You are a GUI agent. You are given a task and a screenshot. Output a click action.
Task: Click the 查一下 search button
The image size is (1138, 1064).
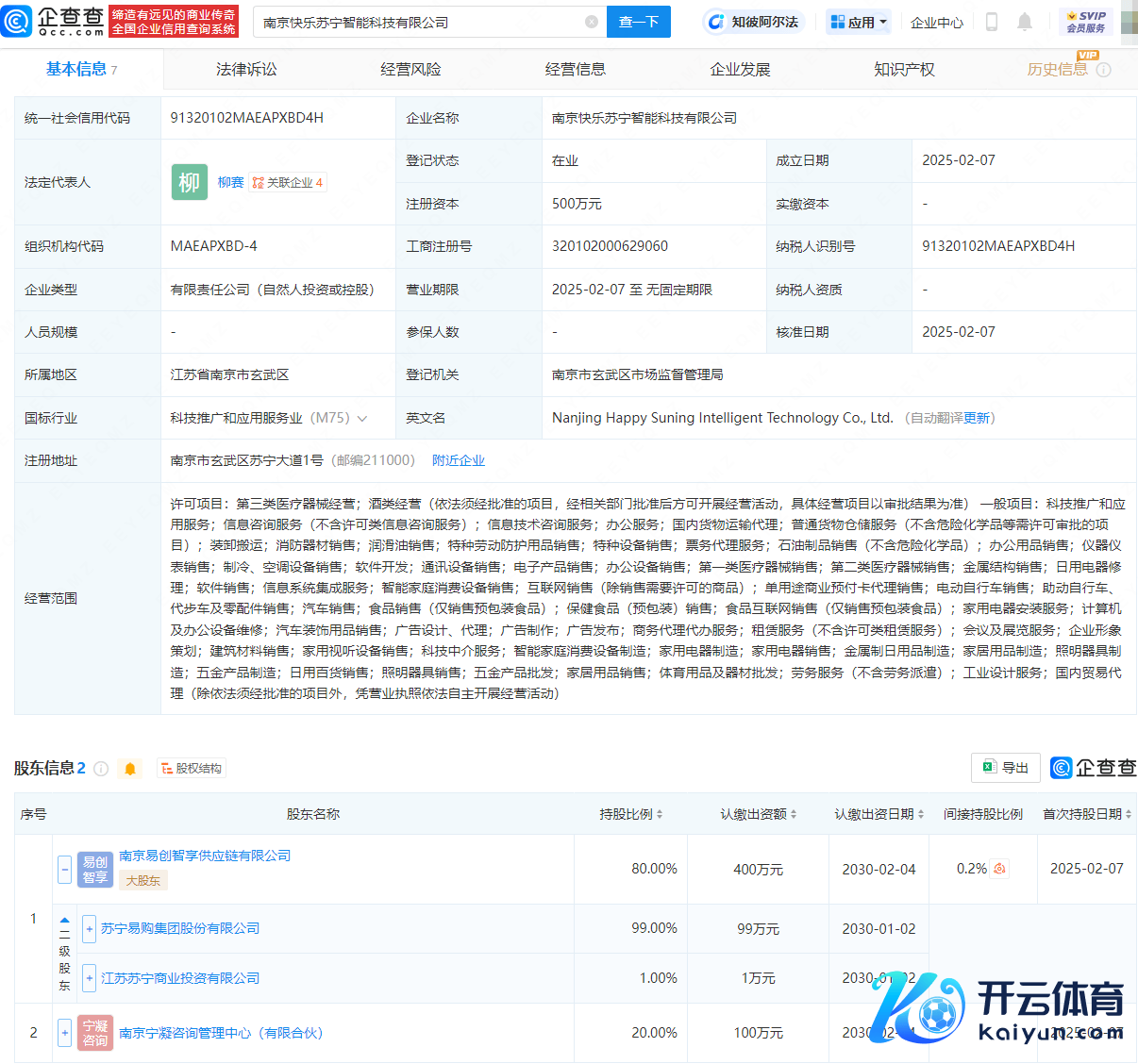point(638,22)
